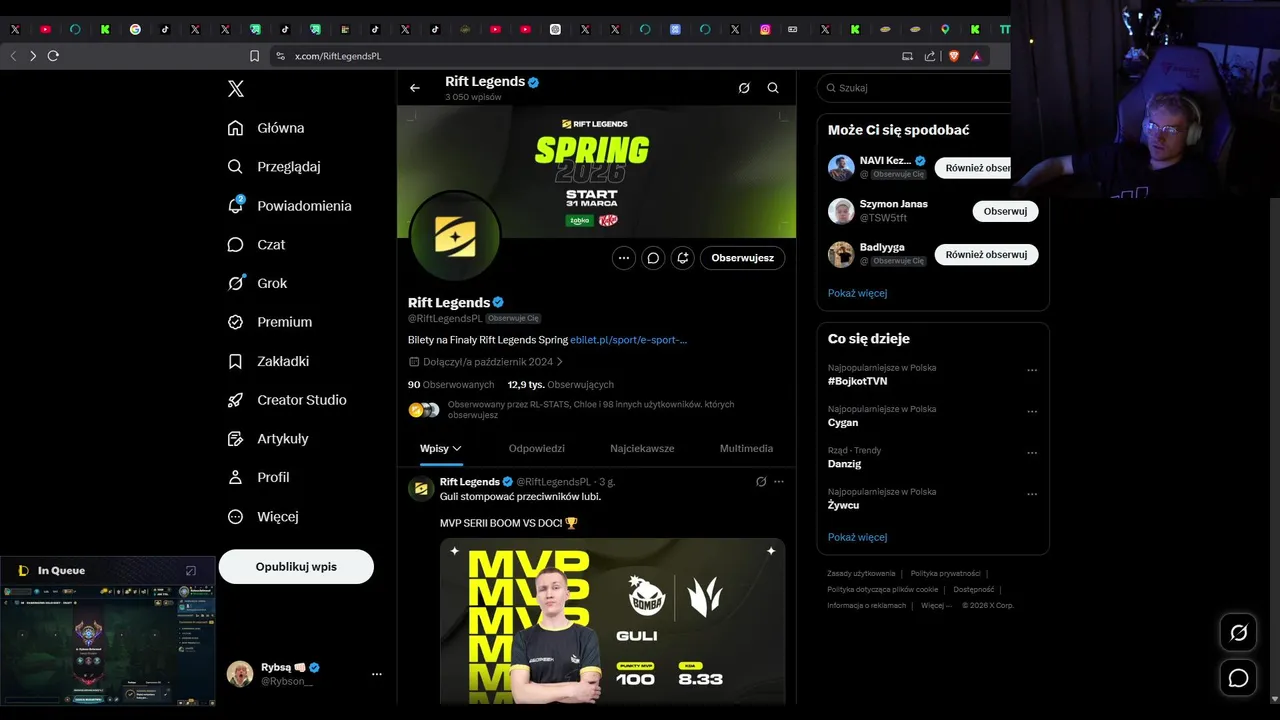Open more options for Żywcu trend
This screenshot has height=720, width=1280.
[1032, 494]
